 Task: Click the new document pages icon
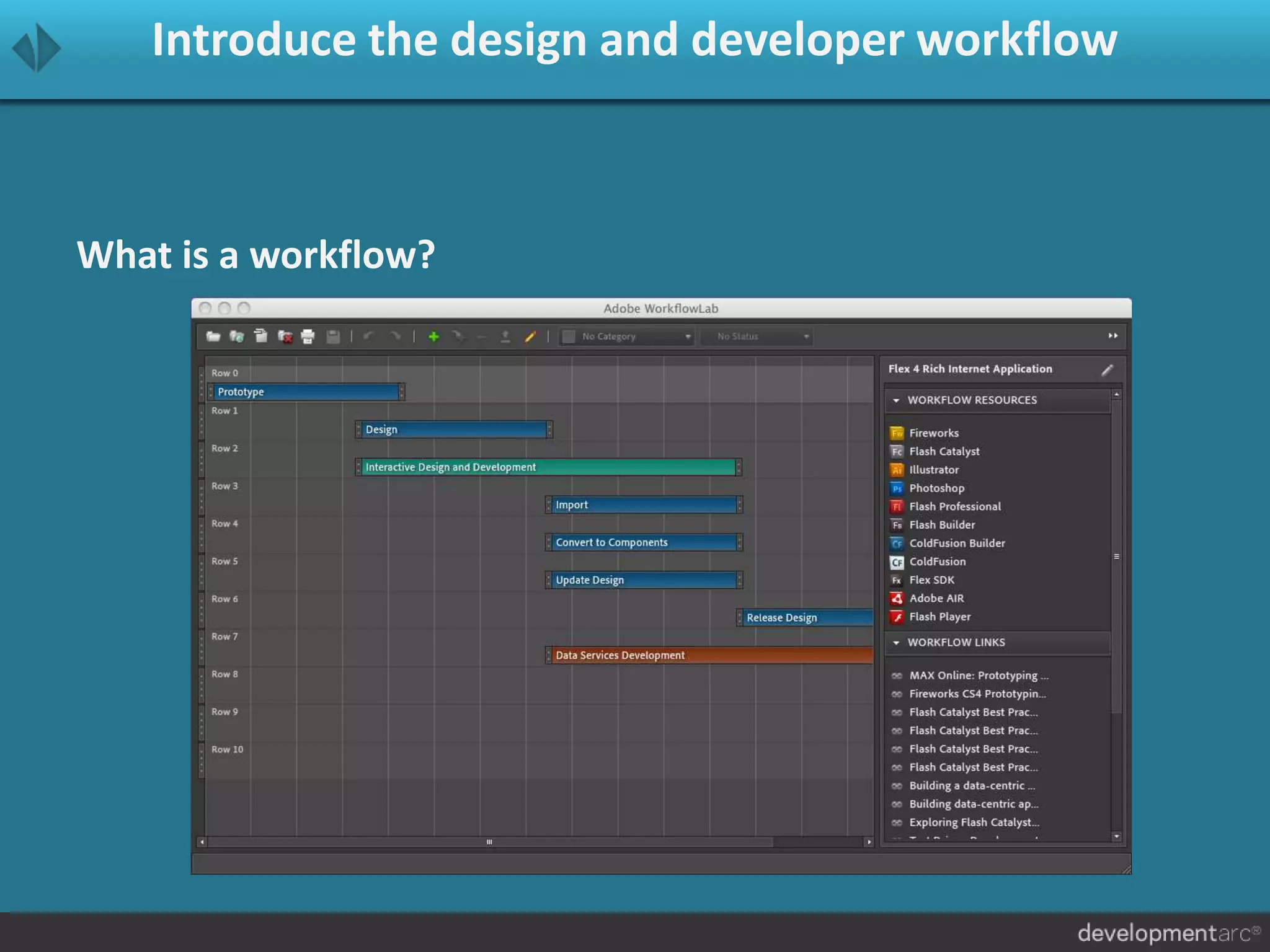[x=260, y=336]
